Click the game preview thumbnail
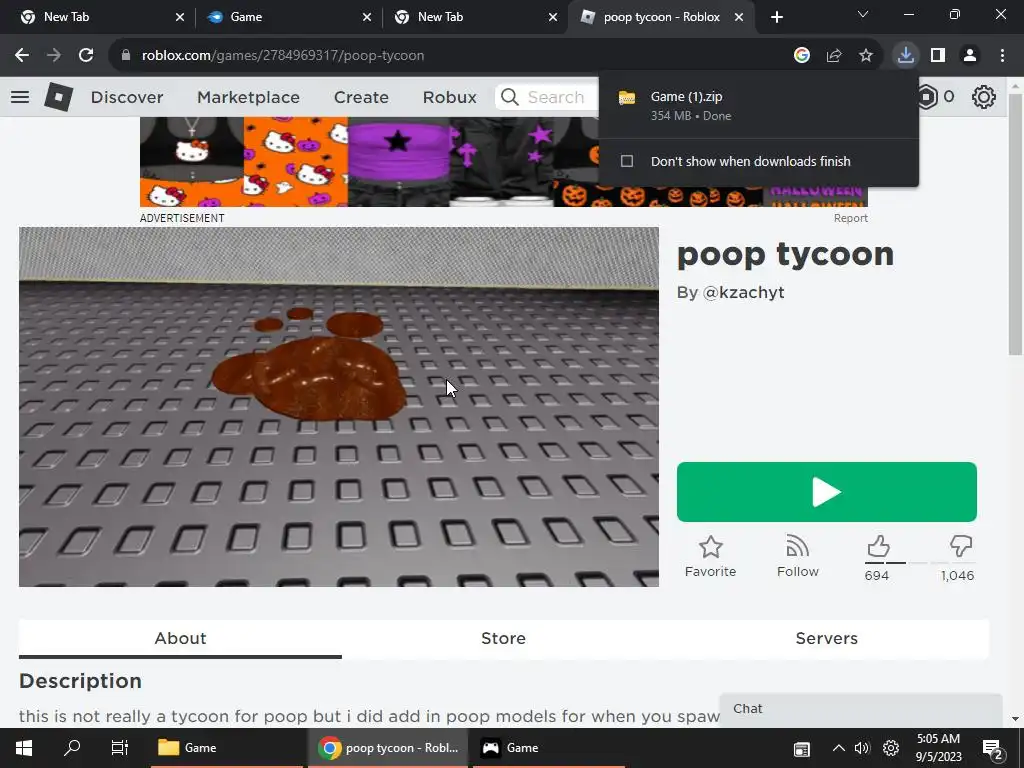Screen dimensions: 1024x768 coord(338,407)
